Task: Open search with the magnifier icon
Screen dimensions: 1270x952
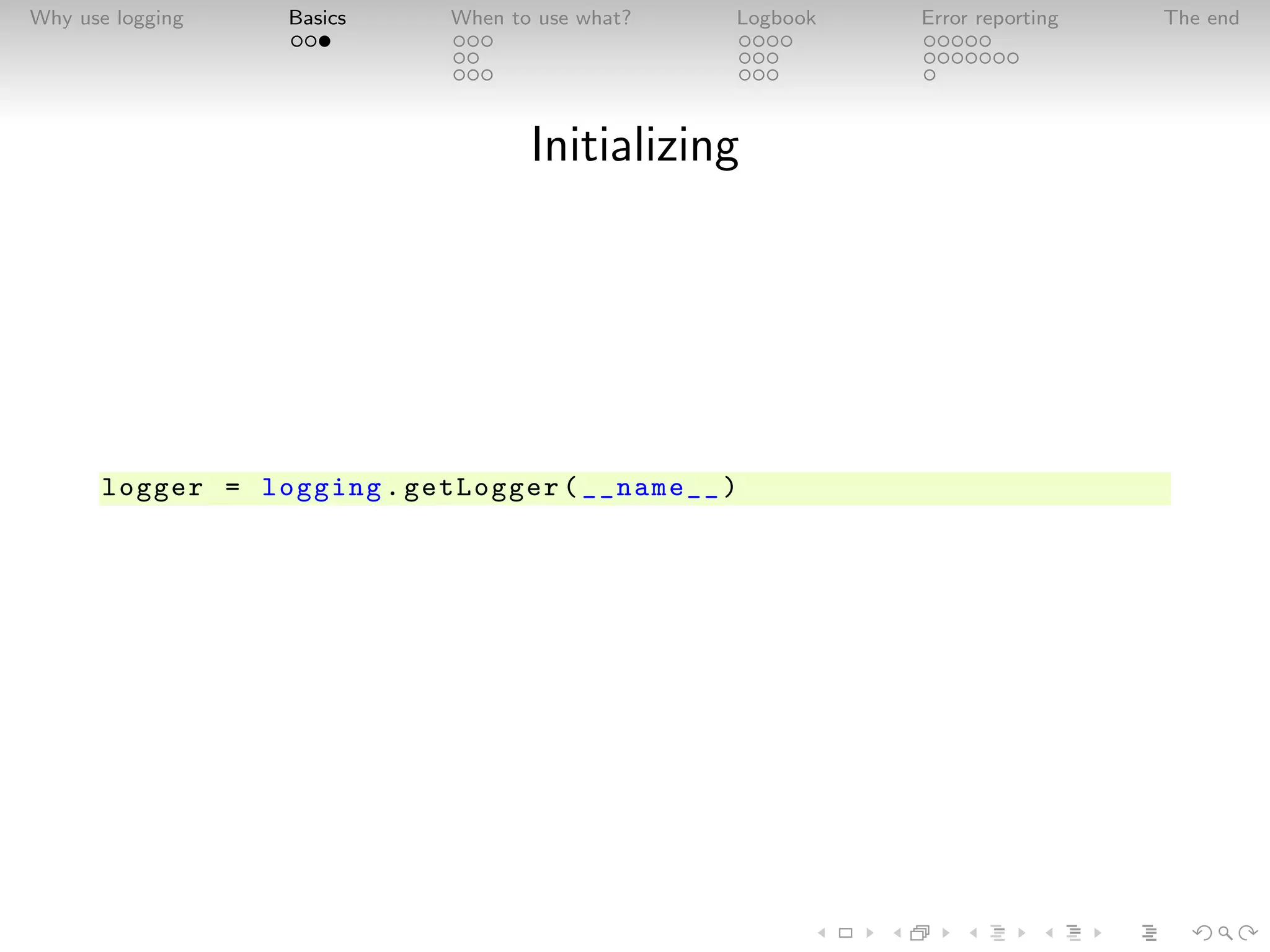Action: pyautogui.click(x=1225, y=933)
